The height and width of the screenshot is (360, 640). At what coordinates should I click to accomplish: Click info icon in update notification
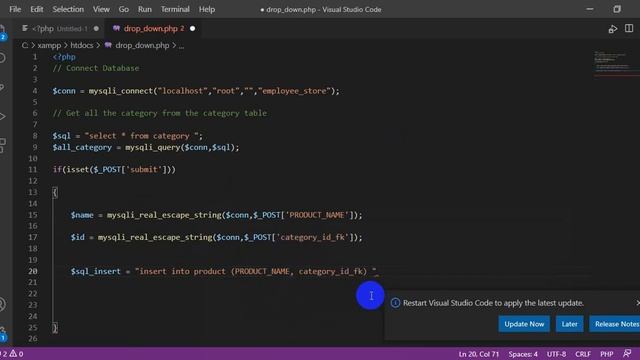click(x=395, y=303)
